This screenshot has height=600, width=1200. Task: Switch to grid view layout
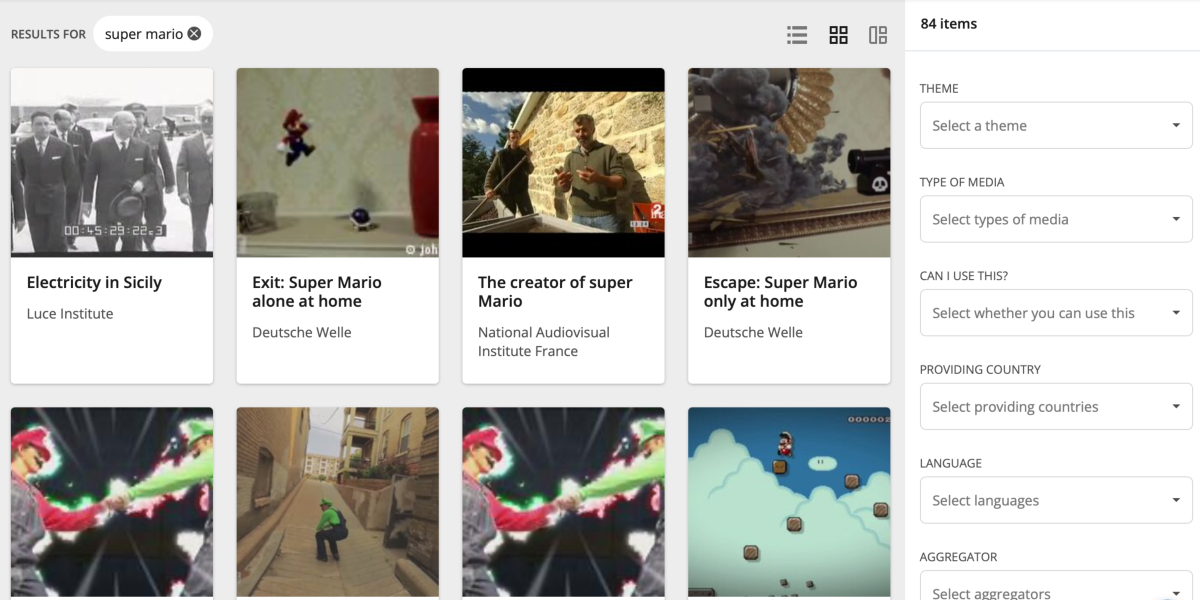coord(838,35)
